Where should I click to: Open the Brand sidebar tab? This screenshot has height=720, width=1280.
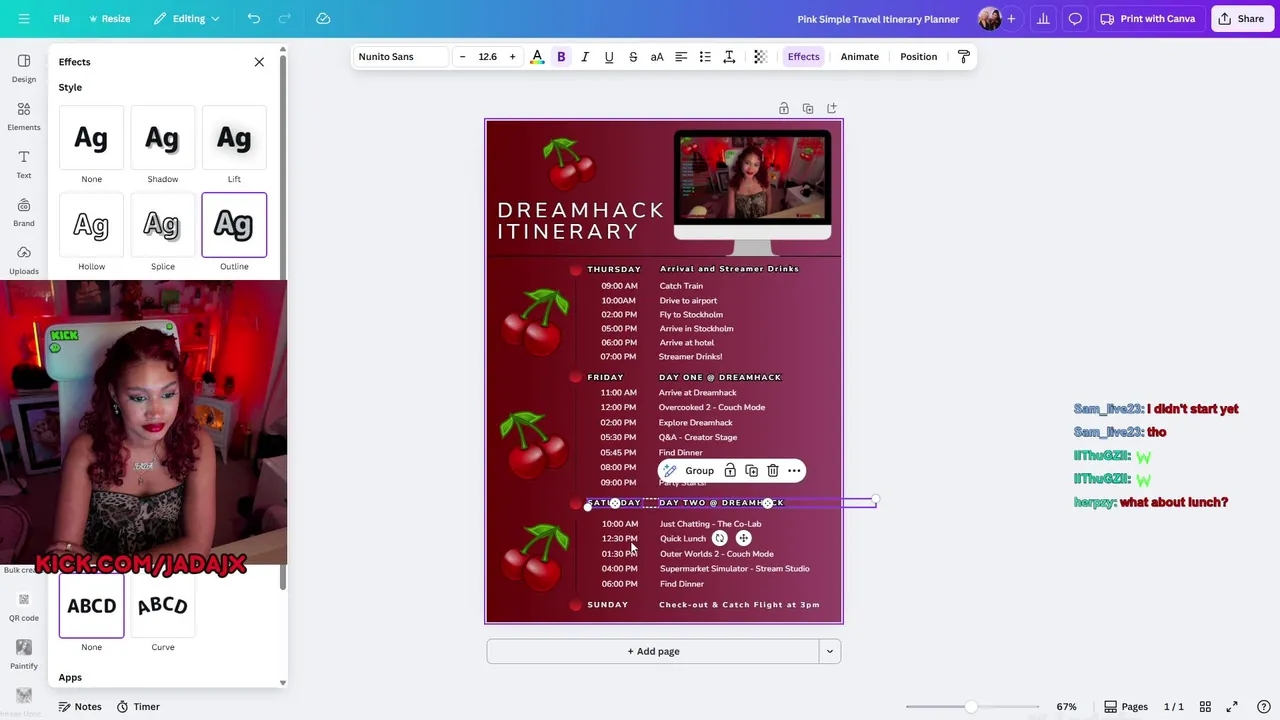[24, 212]
